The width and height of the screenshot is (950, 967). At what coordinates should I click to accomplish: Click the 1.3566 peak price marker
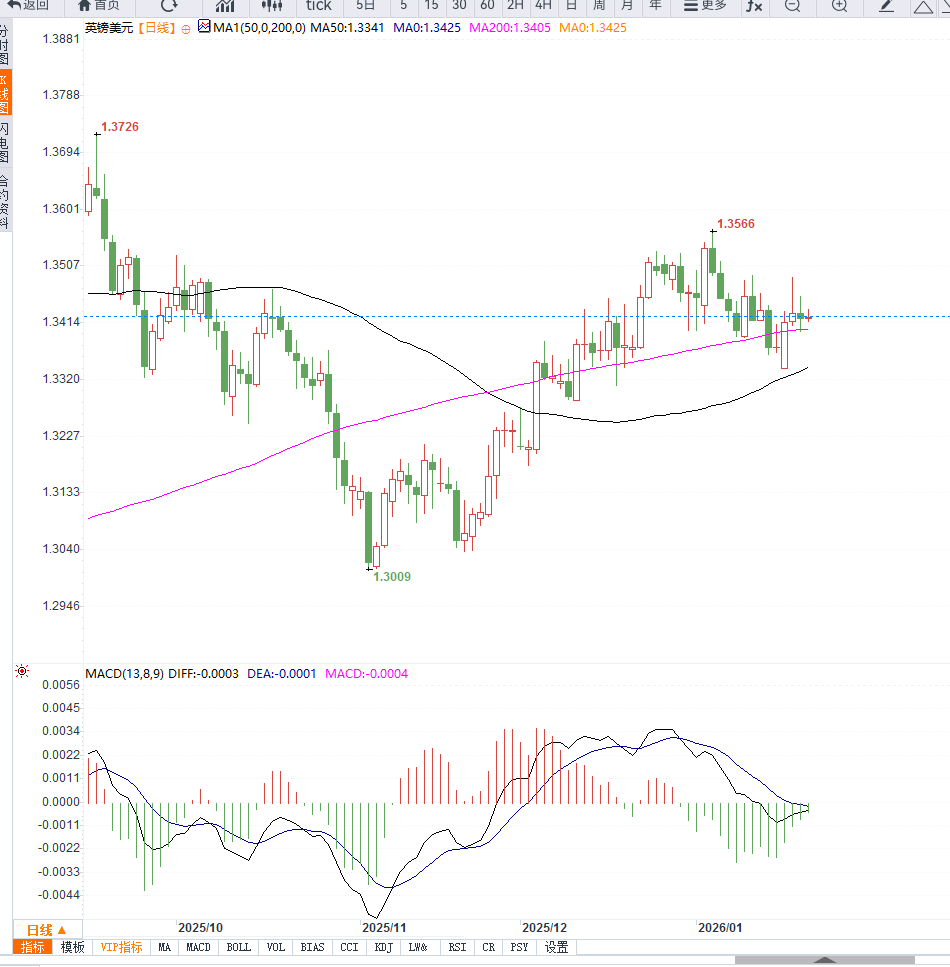pyautogui.click(x=735, y=224)
